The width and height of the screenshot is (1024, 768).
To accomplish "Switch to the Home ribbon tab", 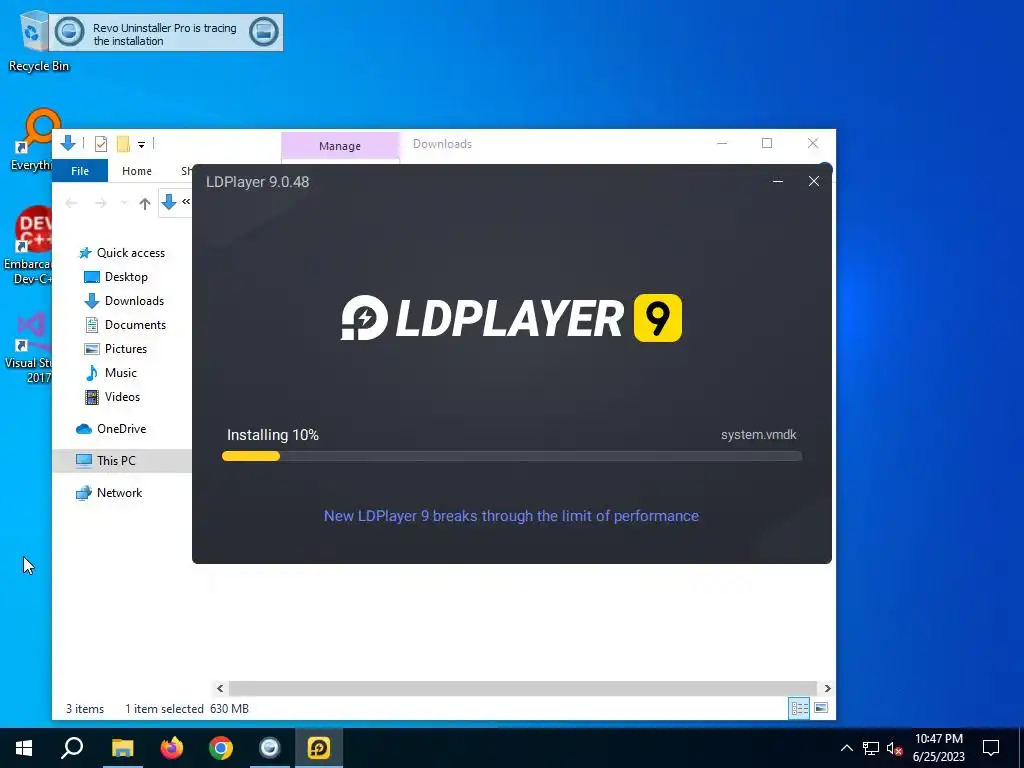I will click(136, 171).
